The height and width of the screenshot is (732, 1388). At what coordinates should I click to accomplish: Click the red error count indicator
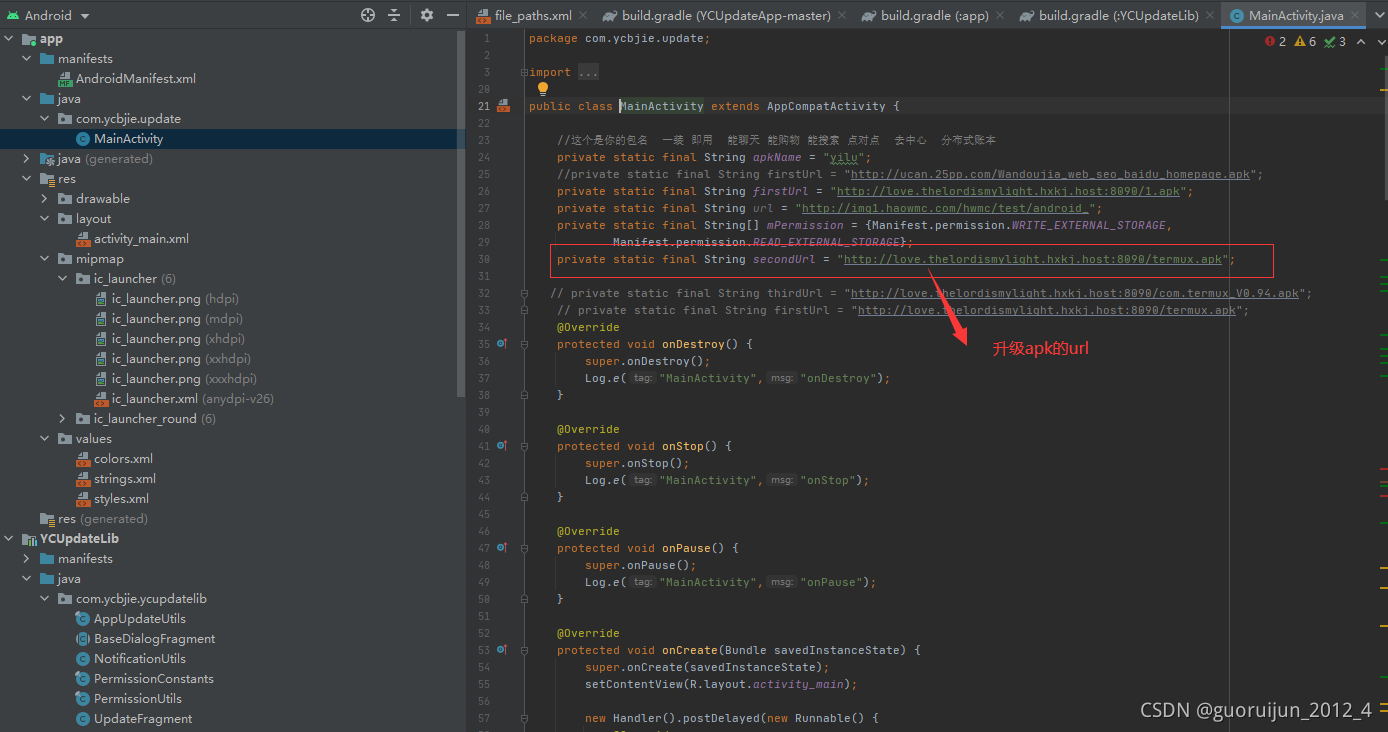(1276, 41)
